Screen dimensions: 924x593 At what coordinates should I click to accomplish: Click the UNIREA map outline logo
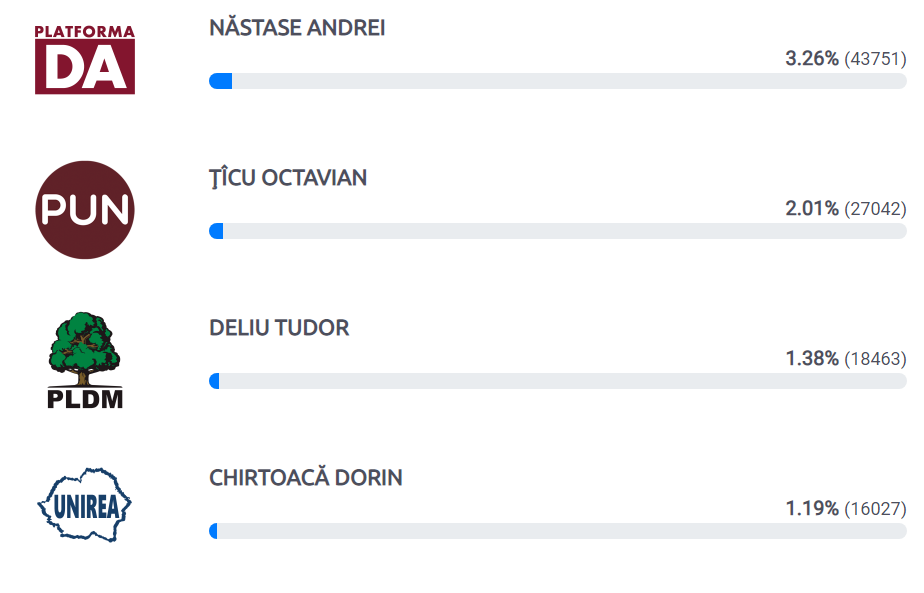point(85,505)
